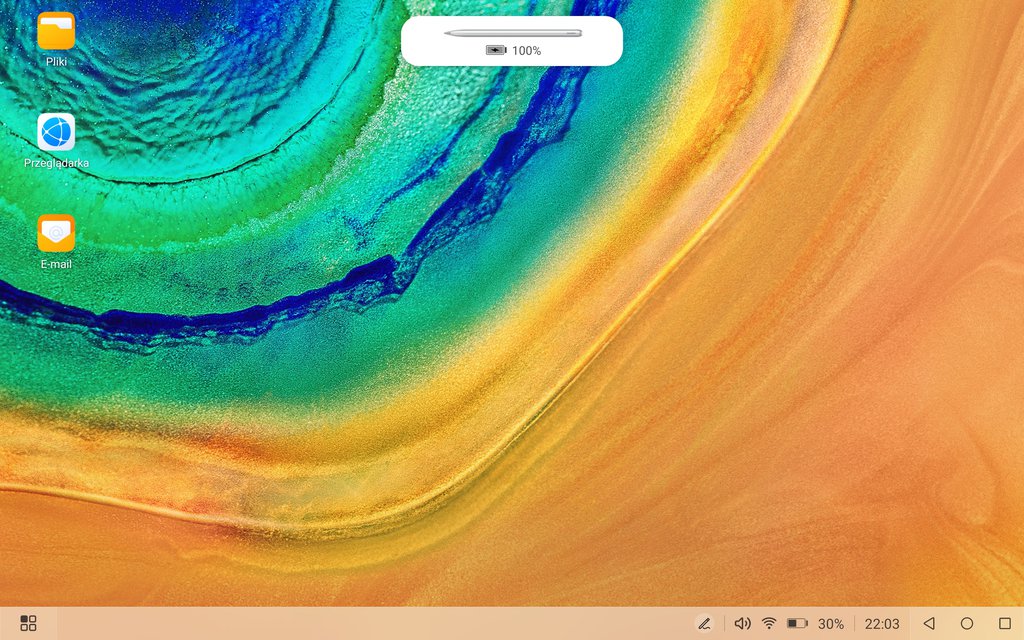Tap the back triangle navigation button
This screenshot has width=1024, height=640.
929,624
